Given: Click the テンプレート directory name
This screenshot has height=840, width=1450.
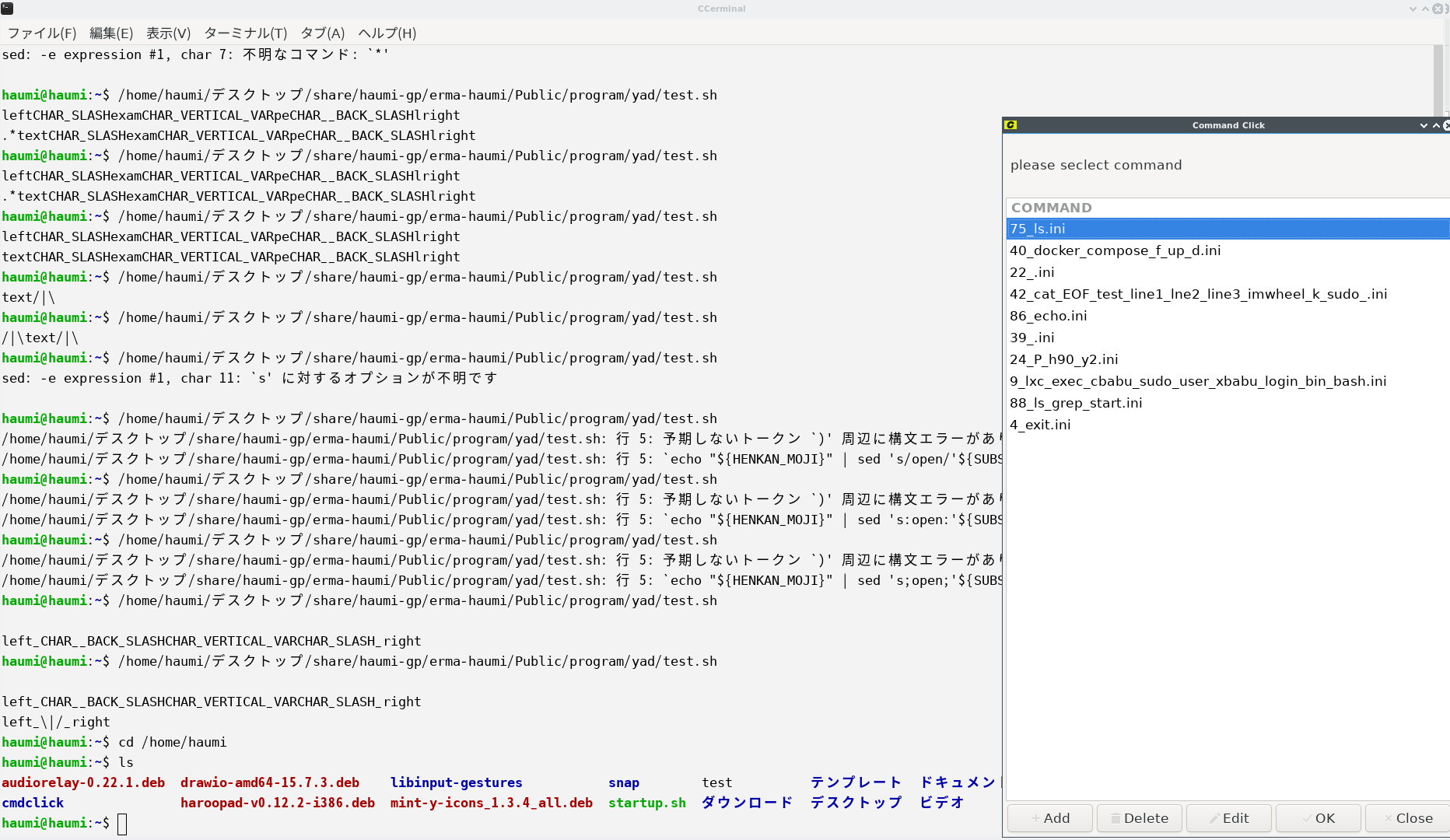Looking at the screenshot, I should [856, 782].
